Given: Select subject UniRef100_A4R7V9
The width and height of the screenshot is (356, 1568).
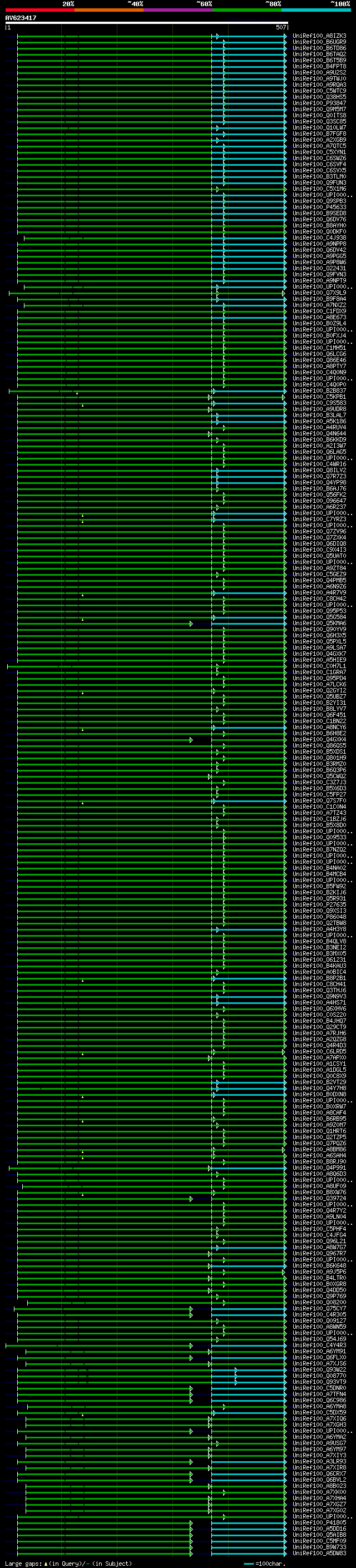Looking at the screenshot, I should click(319, 593).
